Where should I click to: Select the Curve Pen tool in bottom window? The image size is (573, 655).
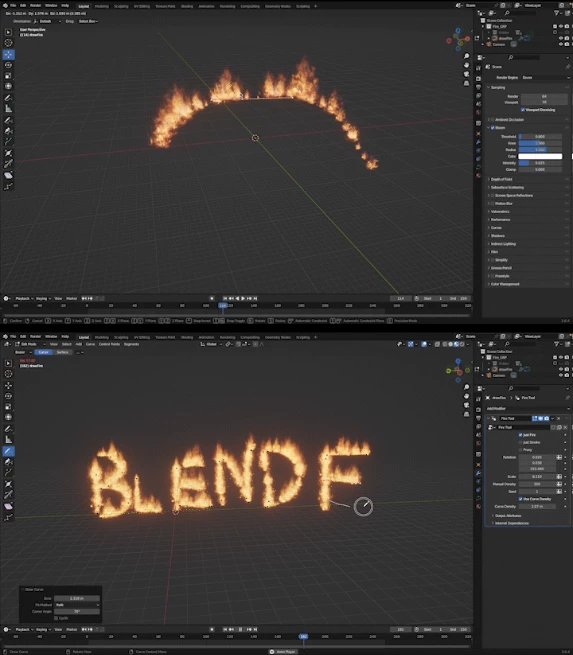tap(8, 462)
